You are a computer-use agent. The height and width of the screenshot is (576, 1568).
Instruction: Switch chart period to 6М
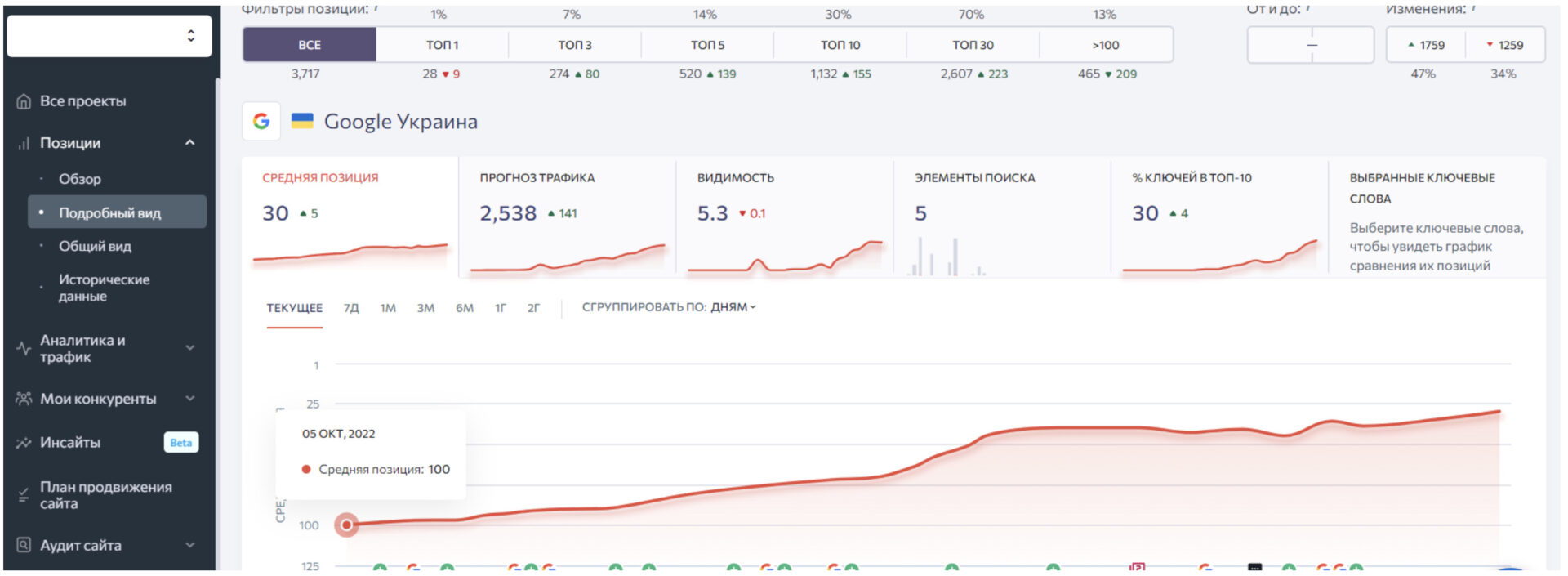[x=465, y=308]
